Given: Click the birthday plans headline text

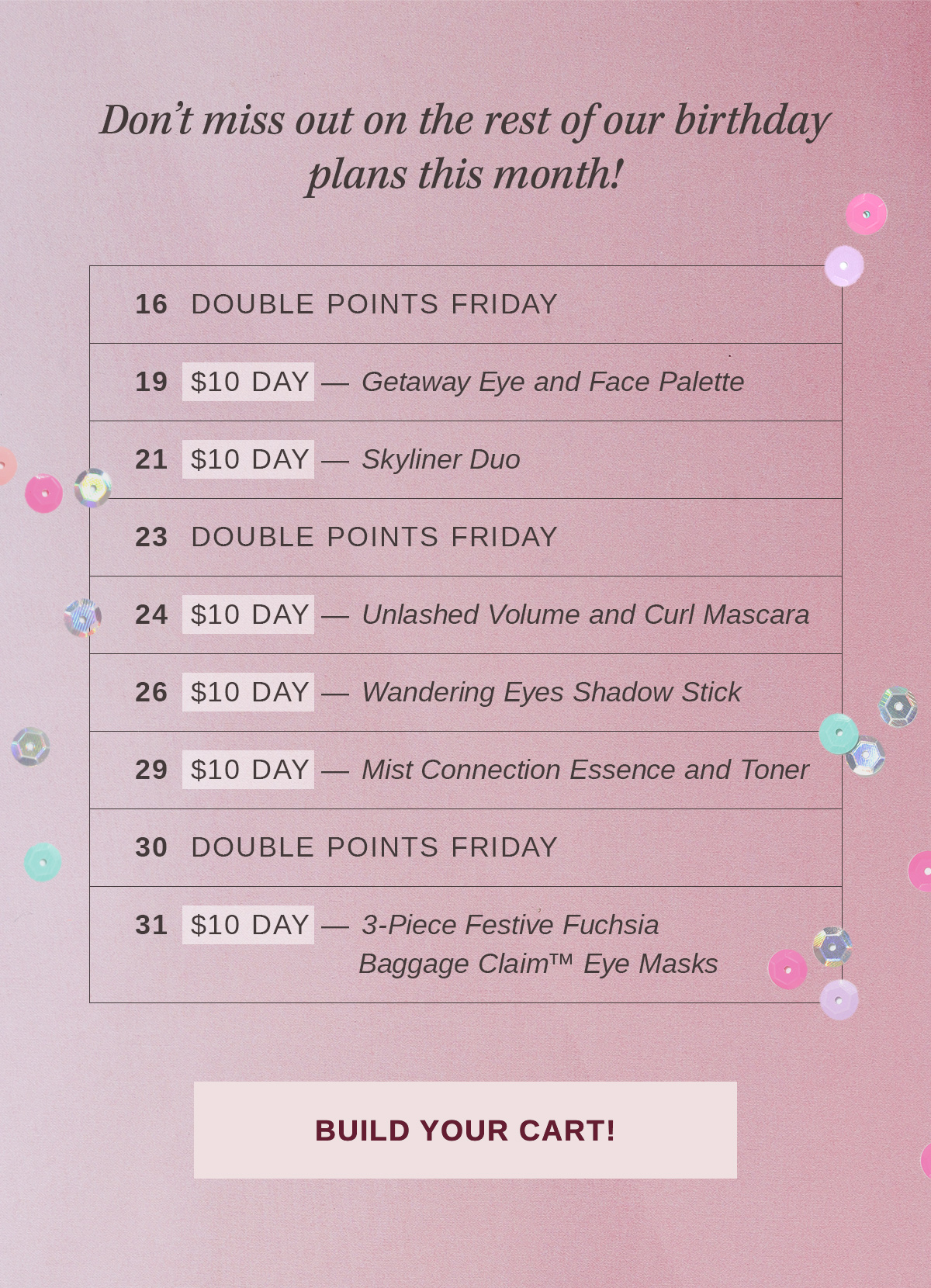Looking at the screenshot, I should [x=465, y=146].
